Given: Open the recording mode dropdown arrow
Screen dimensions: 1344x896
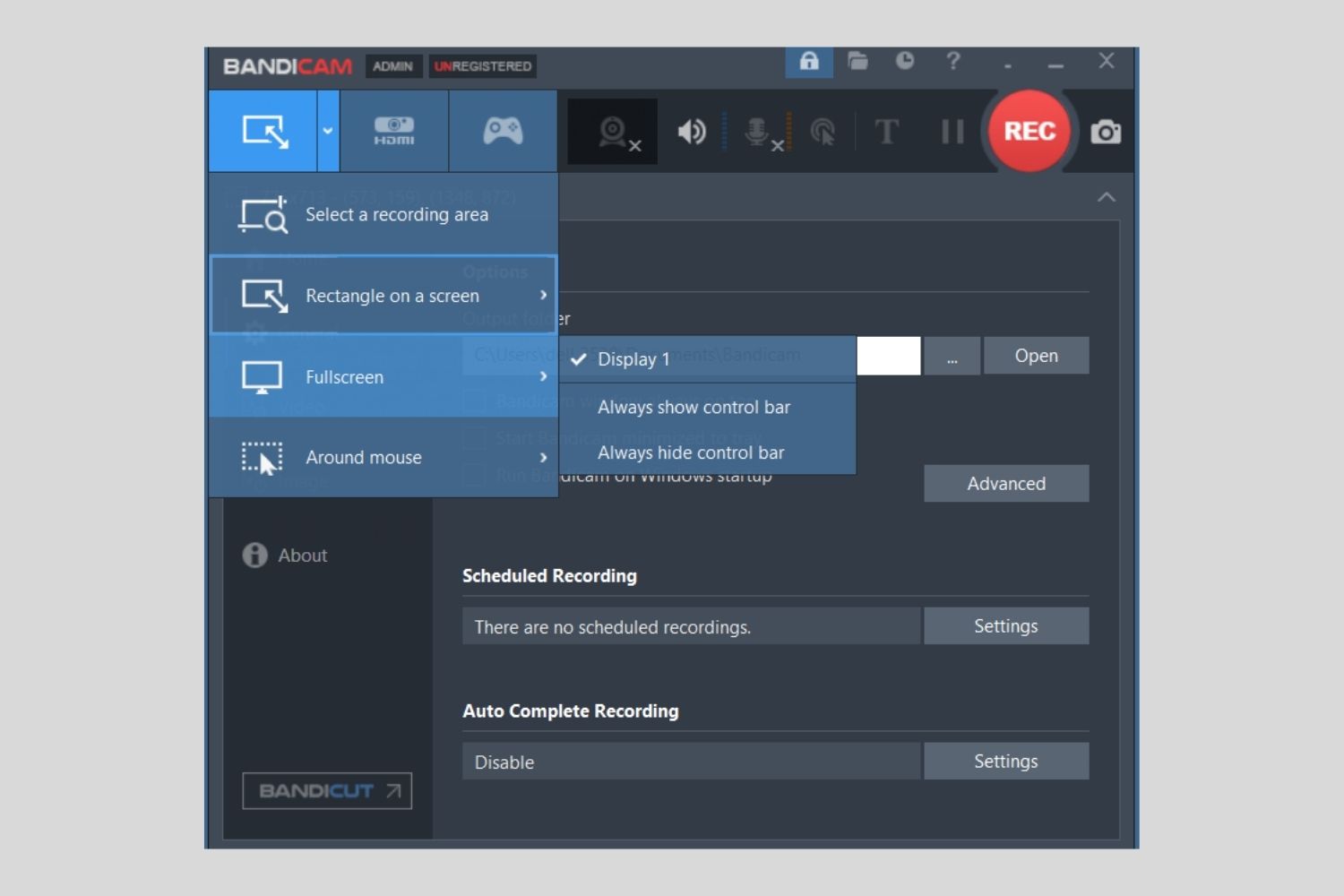Looking at the screenshot, I should [328, 131].
